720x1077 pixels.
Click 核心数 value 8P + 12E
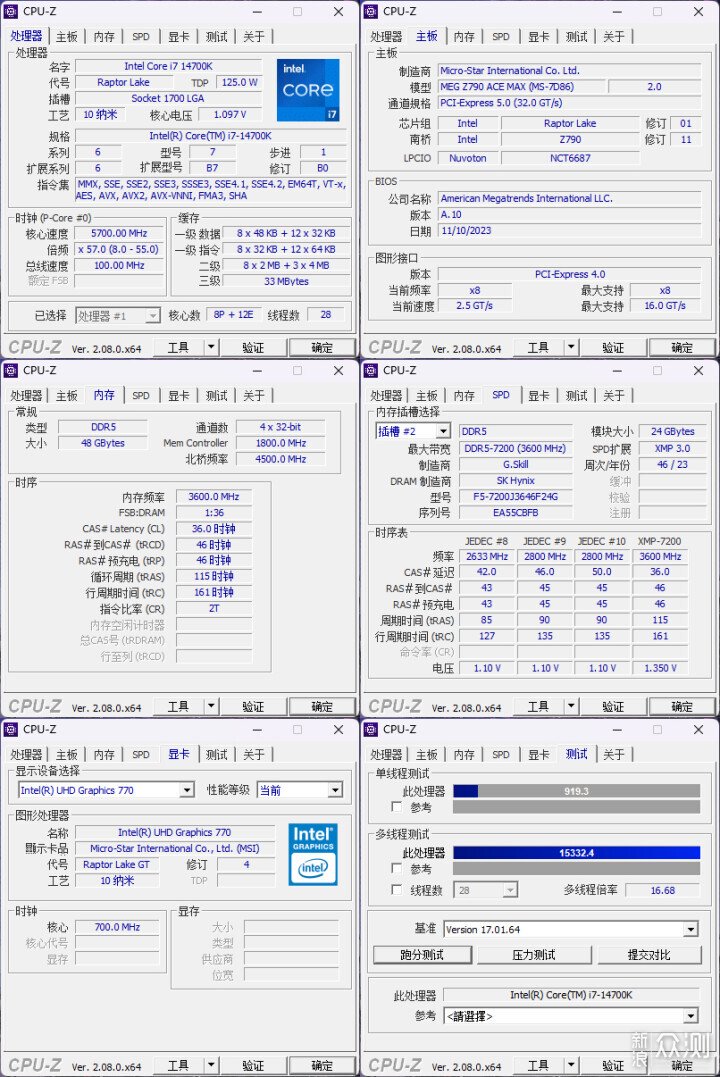coord(234,315)
